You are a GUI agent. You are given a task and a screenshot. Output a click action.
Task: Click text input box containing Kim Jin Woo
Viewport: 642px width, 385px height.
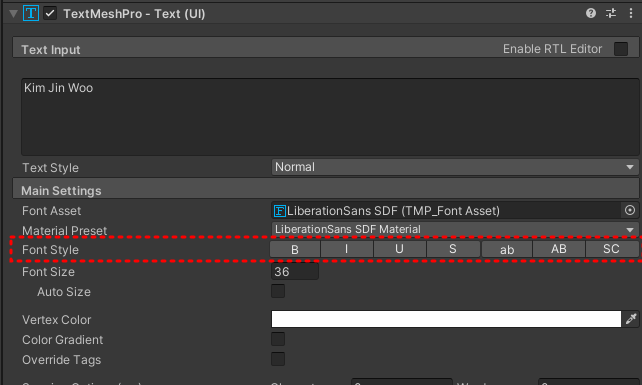click(x=330, y=117)
